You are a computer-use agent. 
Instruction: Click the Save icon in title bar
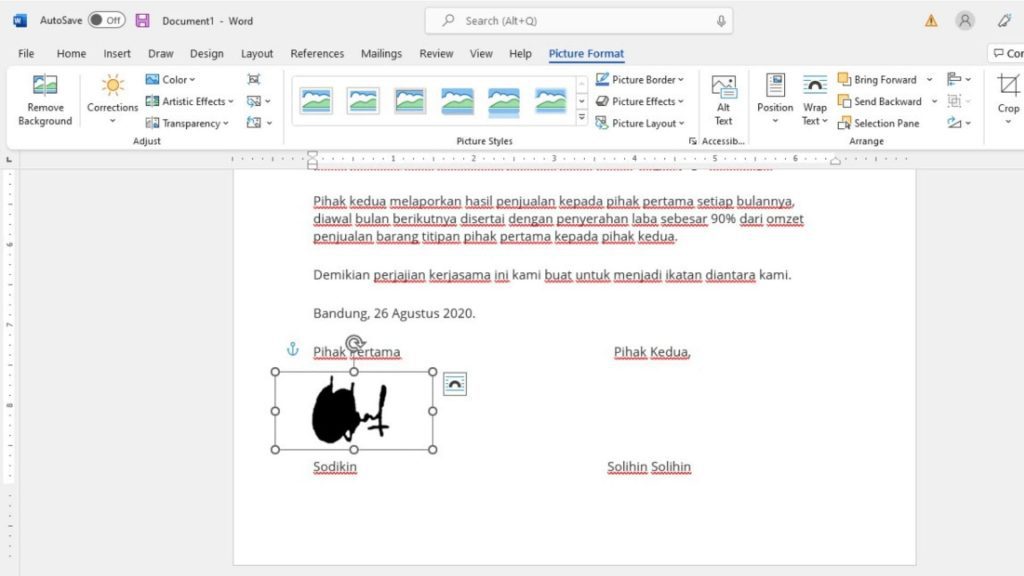pos(142,20)
